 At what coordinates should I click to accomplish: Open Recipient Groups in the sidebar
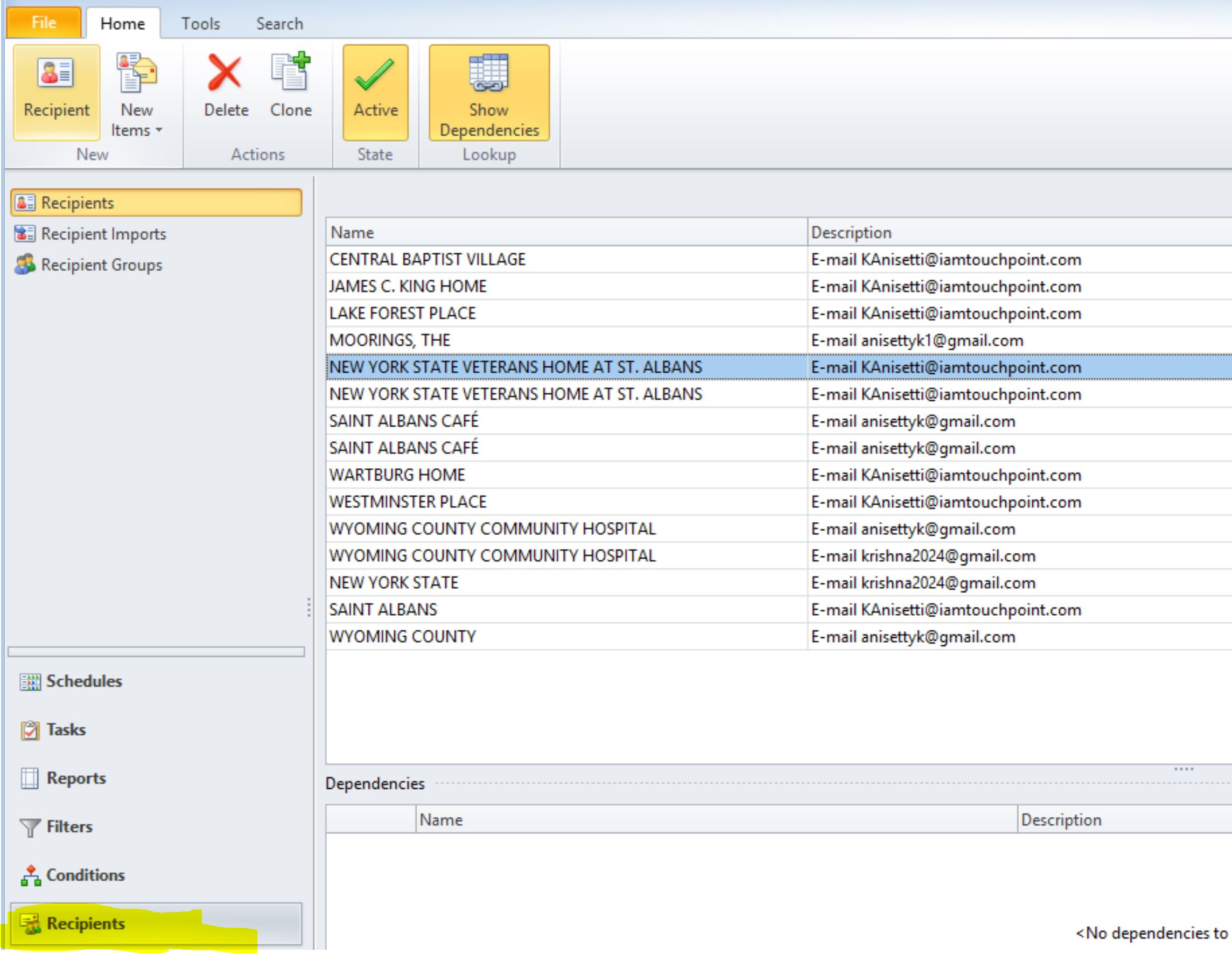102,265
